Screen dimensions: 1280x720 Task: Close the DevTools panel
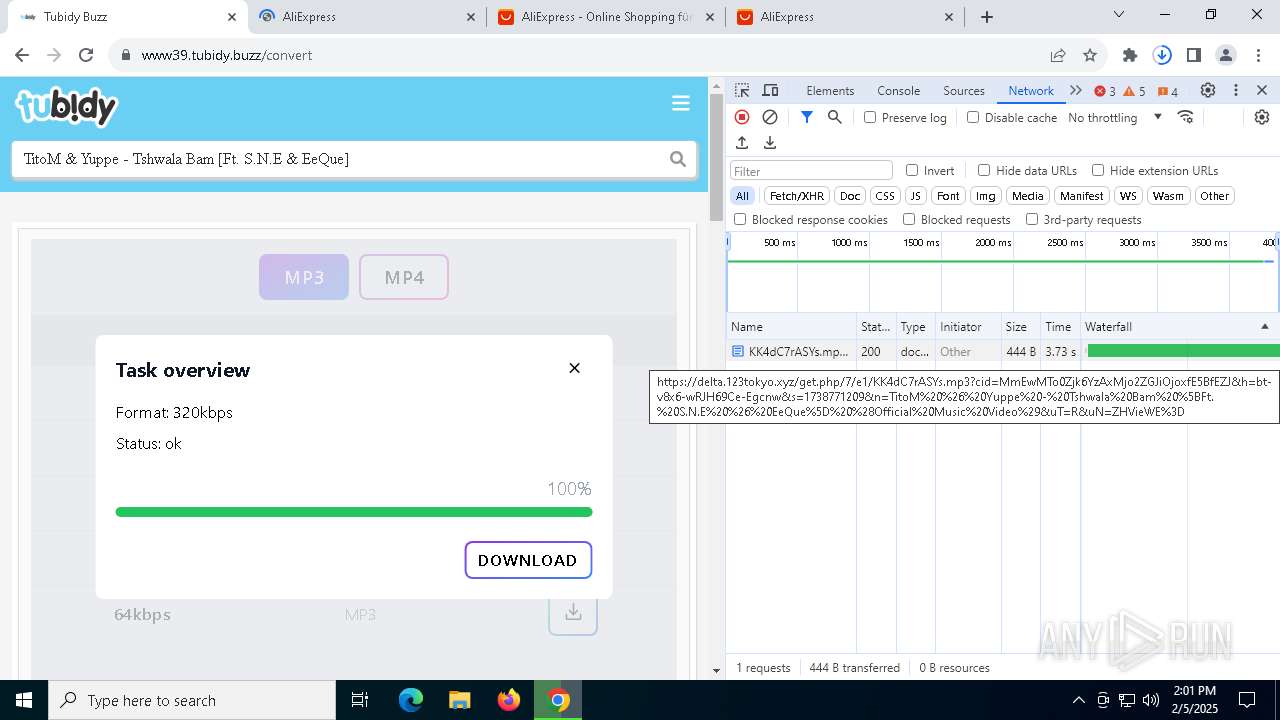(x=1262, y=90)
